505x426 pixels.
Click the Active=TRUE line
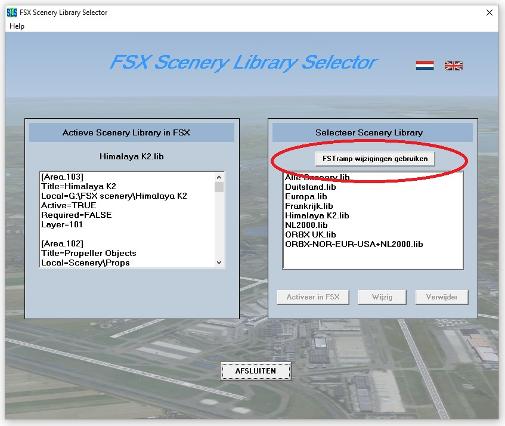69,205
